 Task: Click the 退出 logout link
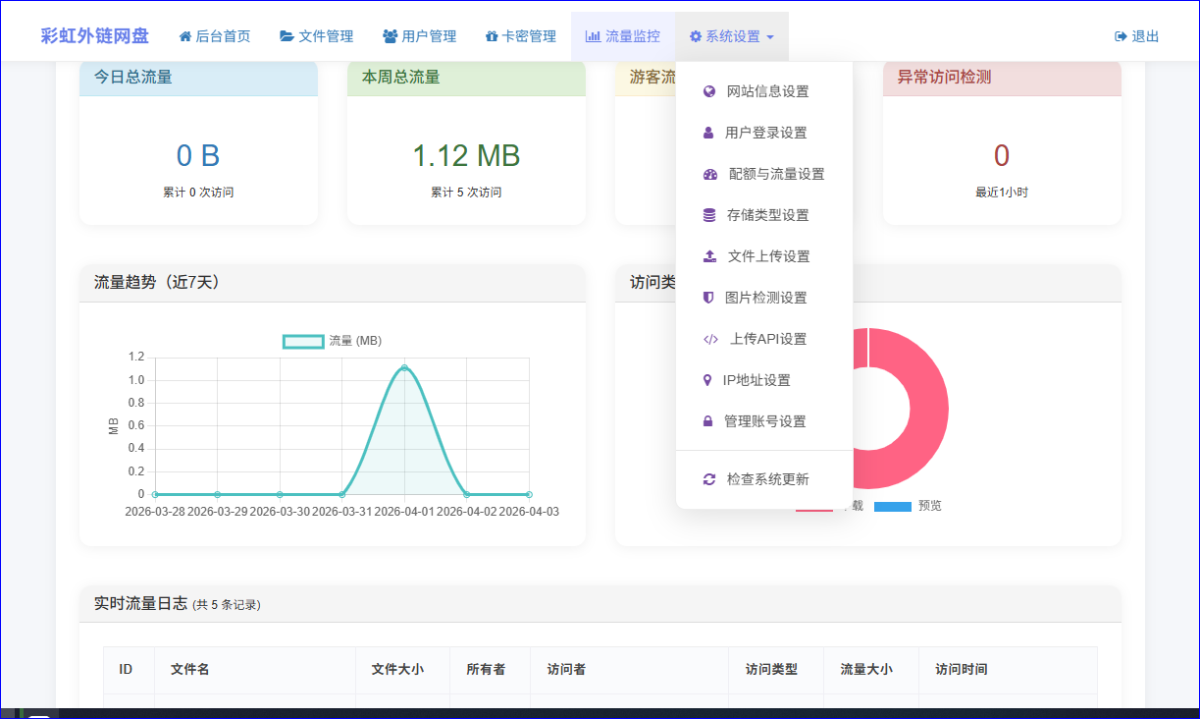[x=1136, y=36]
